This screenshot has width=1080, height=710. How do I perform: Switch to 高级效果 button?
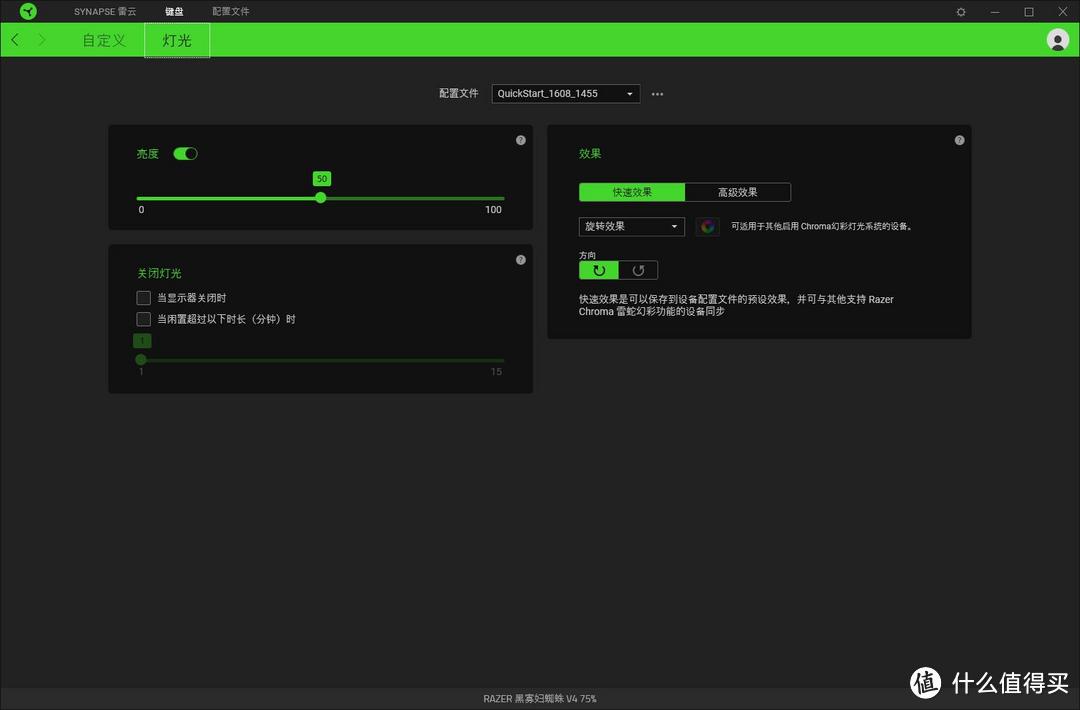[x=738, y=192]
